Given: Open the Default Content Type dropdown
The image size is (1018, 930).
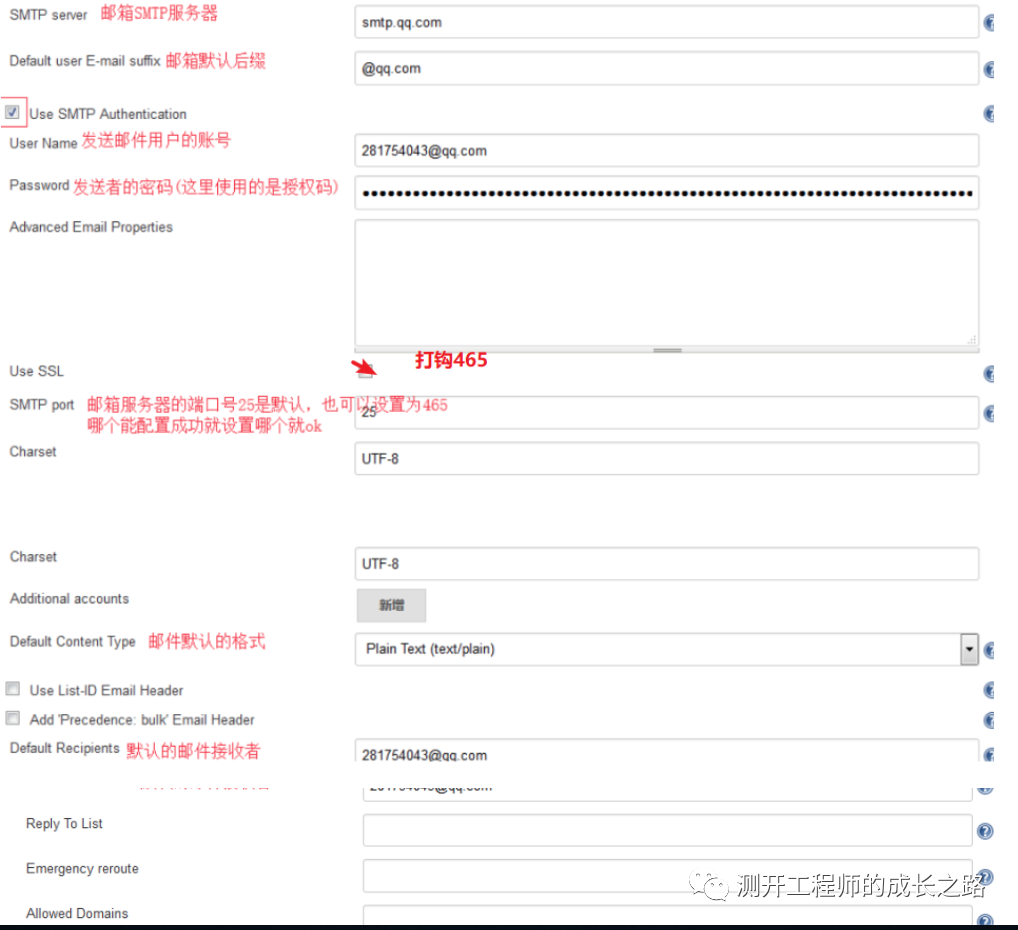Looking at the screenshot, I should click(x=666, y=649).
